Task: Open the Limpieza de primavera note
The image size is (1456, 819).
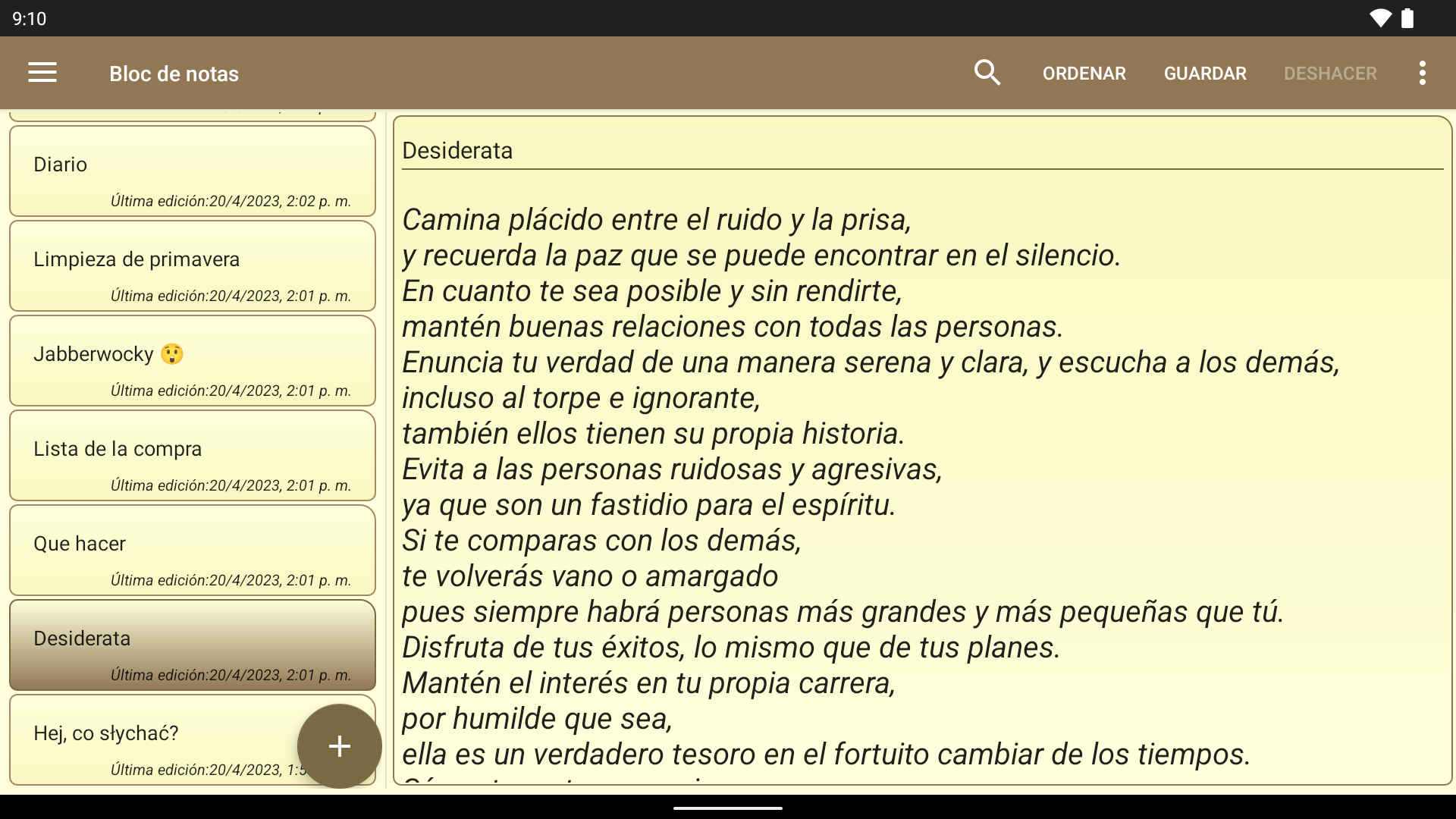Action: 192,266
